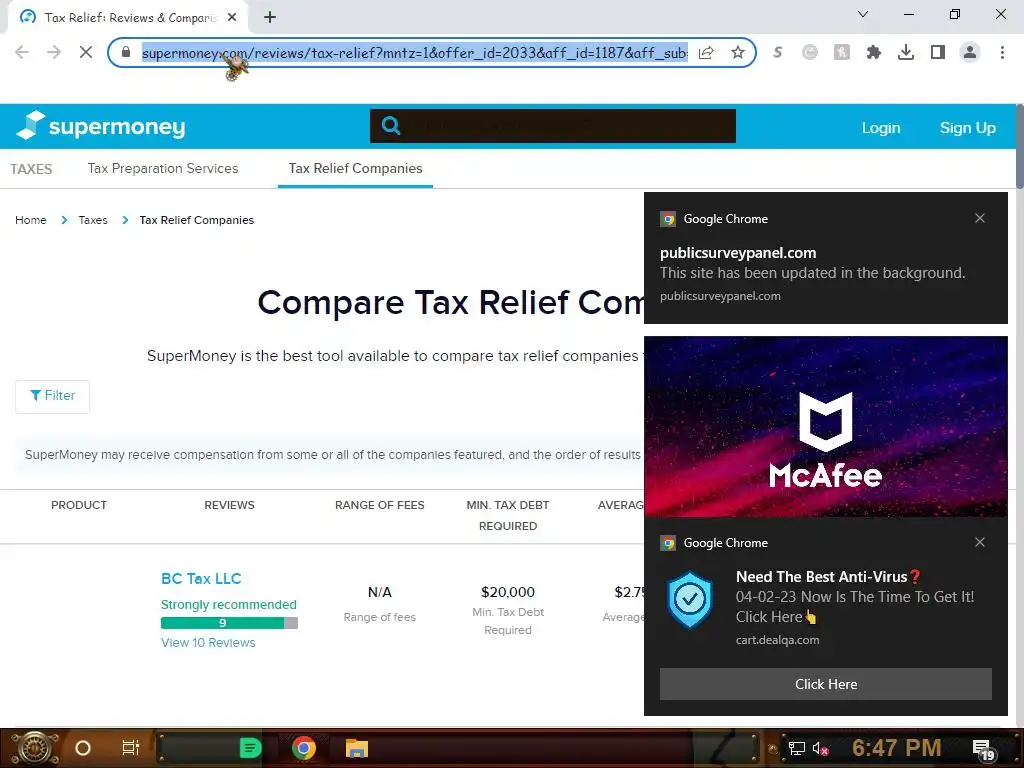Dismiss the anti-virus Chrome notification
Viewport: 1024px width, 768px height.
[980, 542]
